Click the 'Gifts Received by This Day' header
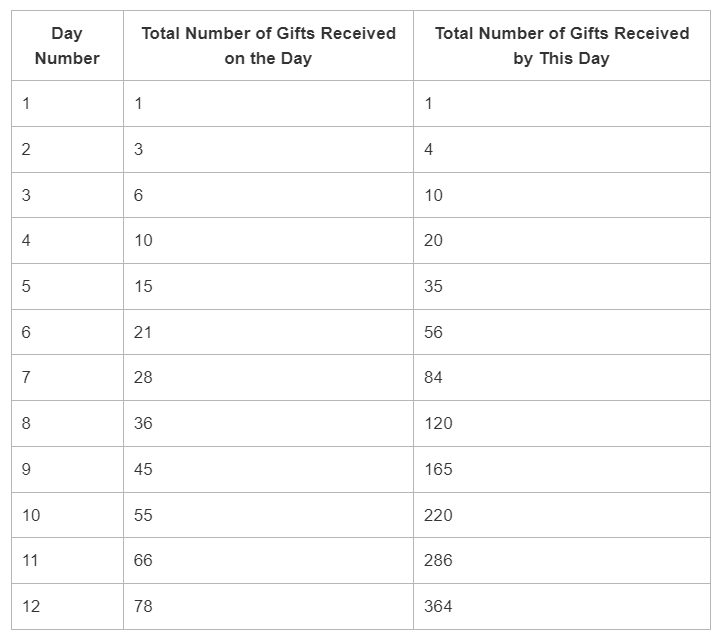Image resolution: width=727 pixels, height=640 pixels. click(562, 45)
